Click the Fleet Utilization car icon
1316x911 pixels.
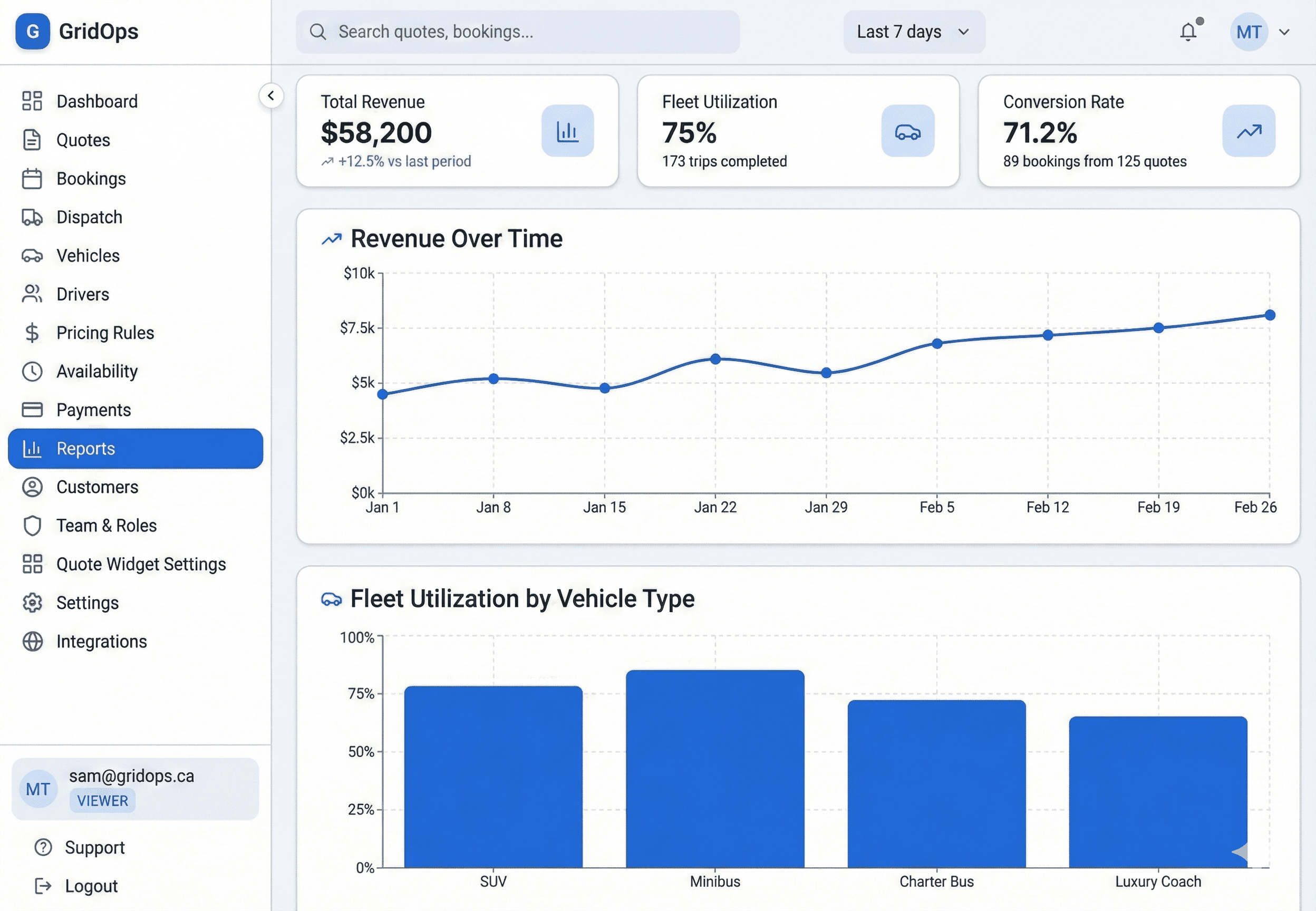907,131
